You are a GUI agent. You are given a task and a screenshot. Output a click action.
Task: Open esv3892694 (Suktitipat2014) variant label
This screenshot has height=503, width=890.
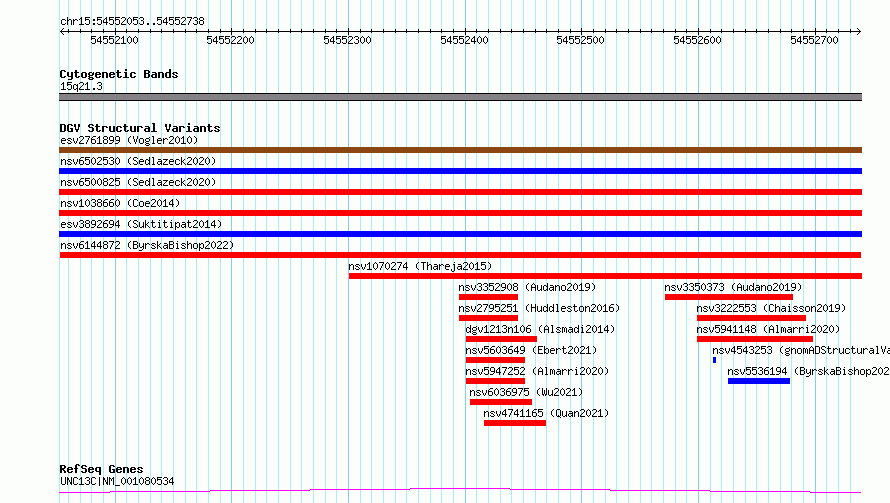141,224
